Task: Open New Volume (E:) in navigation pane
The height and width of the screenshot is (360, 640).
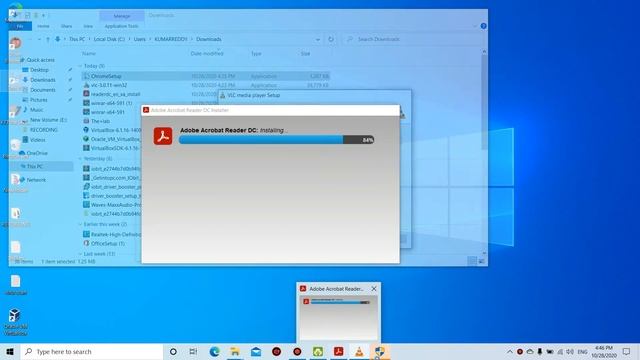Action: 48,120
